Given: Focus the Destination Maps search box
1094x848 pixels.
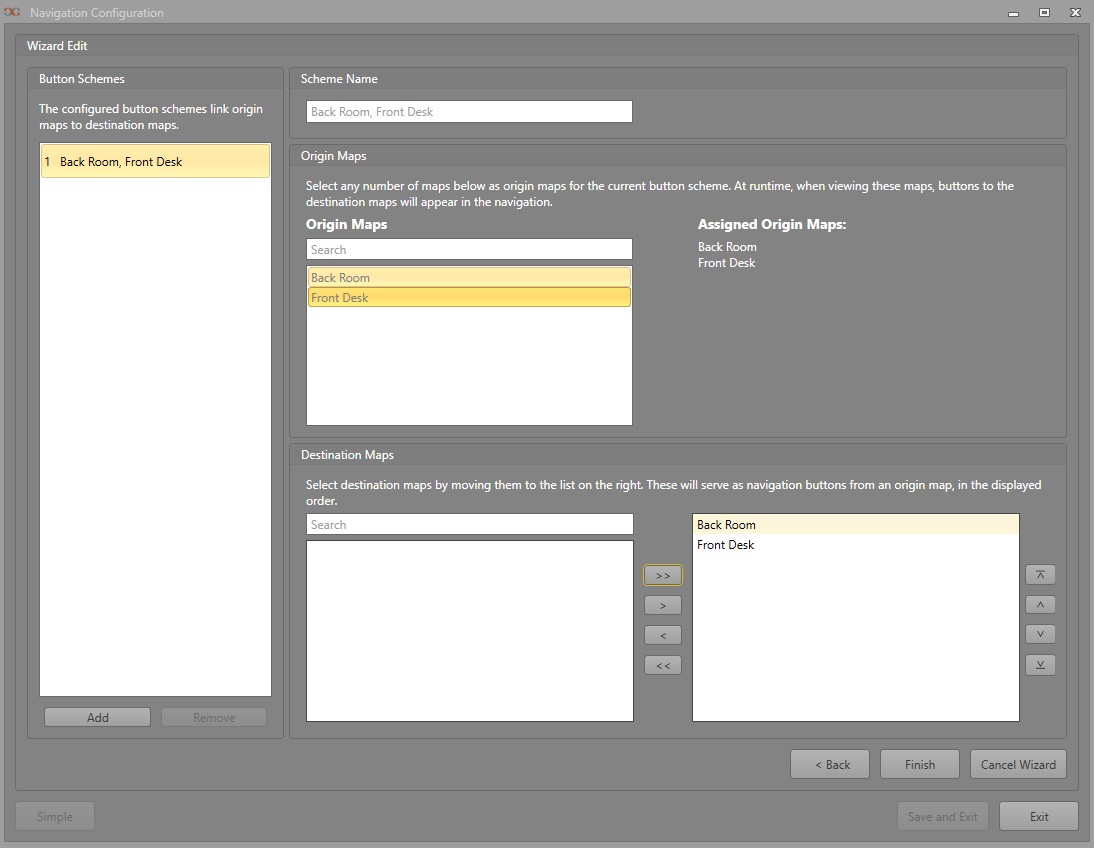Looking at the screenshot, I should (469, 525).
